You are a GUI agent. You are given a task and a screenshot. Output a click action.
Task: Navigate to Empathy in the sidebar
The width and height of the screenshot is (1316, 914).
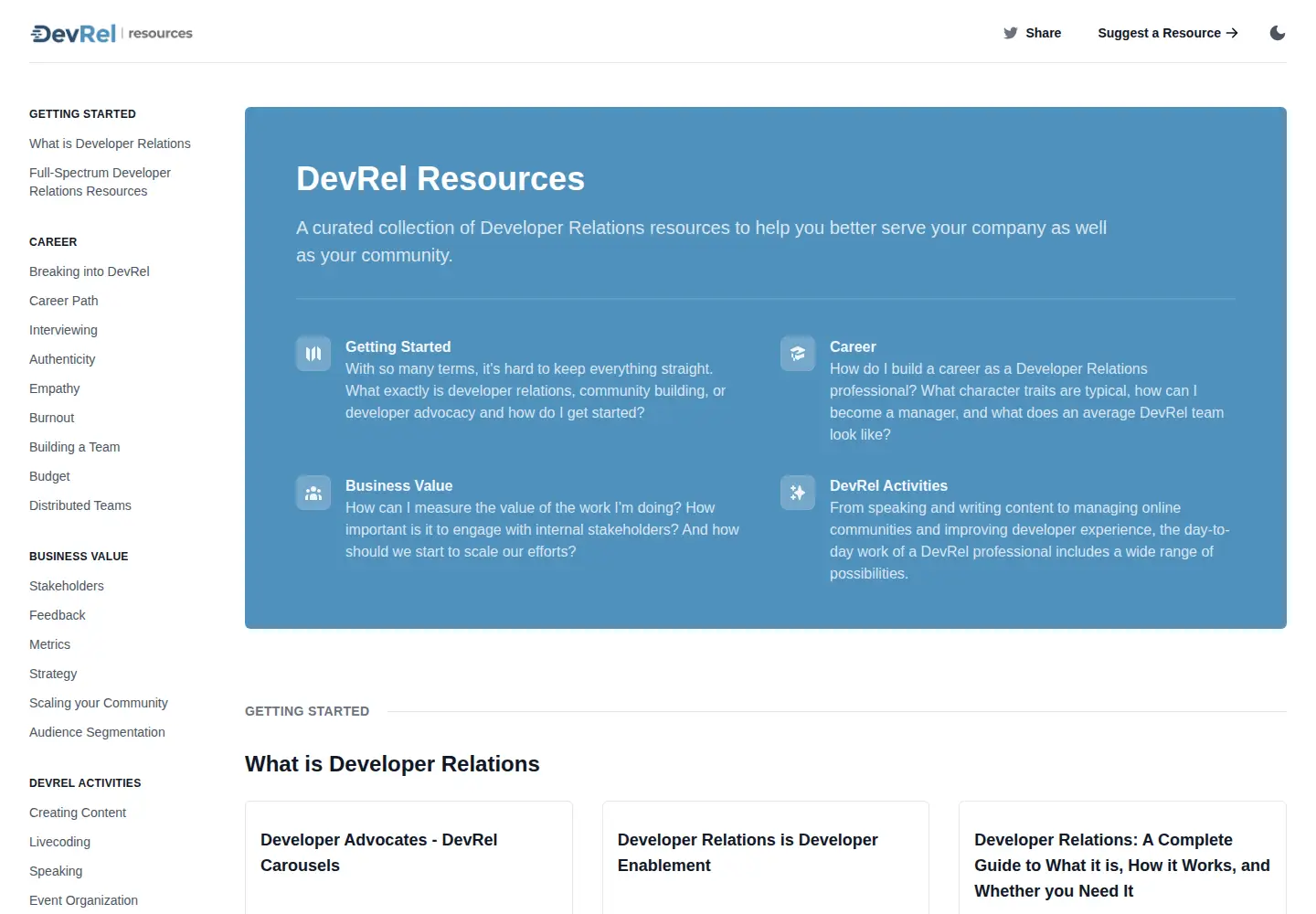coord(55,388)
